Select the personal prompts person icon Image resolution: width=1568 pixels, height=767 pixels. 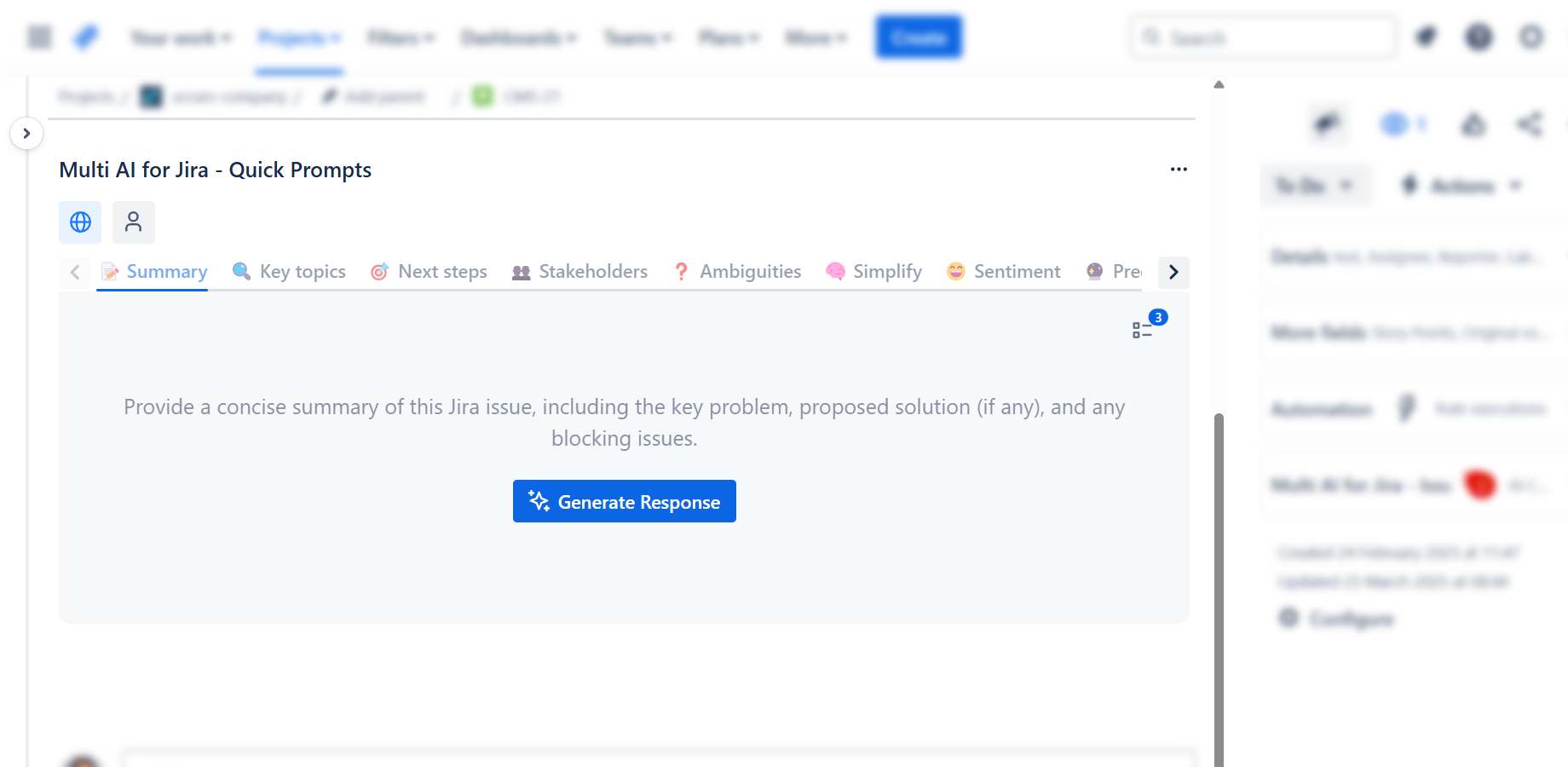coord(134,222)
